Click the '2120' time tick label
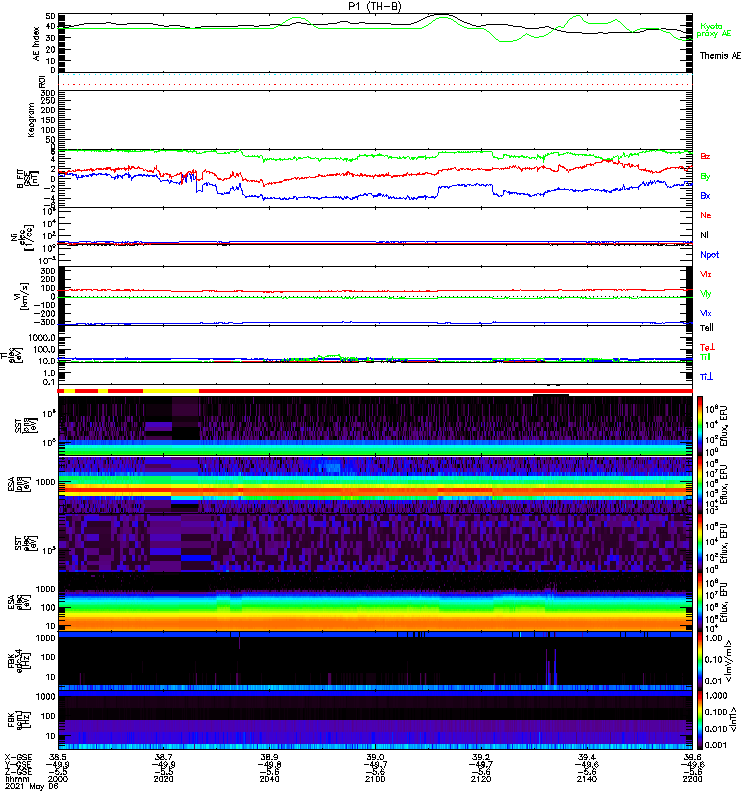Viewport: 750px width, 800px height. pyautogui.click(x=481, y=779)
